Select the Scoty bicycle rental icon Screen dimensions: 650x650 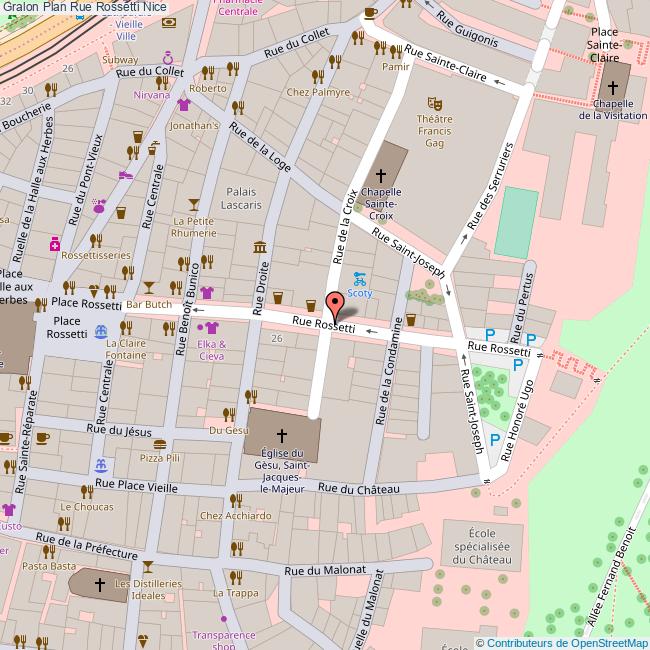tap(360, 279)
